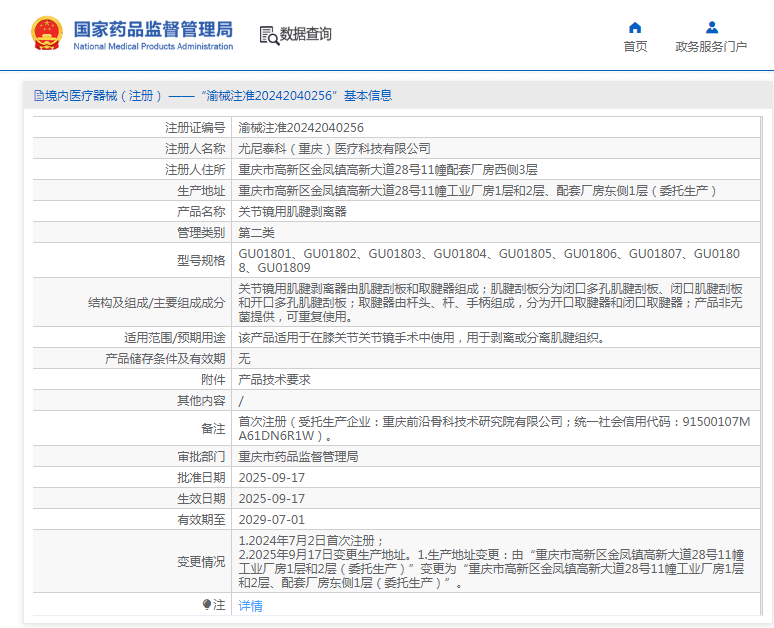Click the approving department 重庆市药品监督管理局
Viewport: 774px width, 628px height.
coord(298,456)
